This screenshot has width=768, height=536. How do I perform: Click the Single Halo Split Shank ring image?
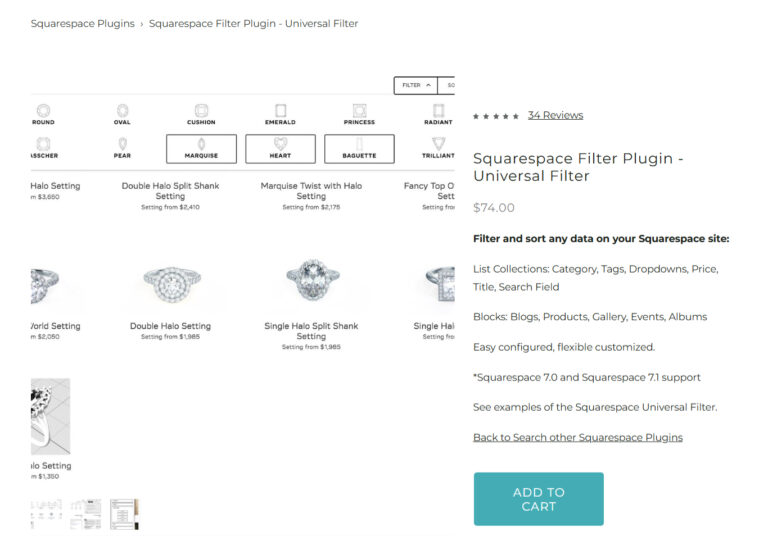pyautogui.click(x=311, y=281)
